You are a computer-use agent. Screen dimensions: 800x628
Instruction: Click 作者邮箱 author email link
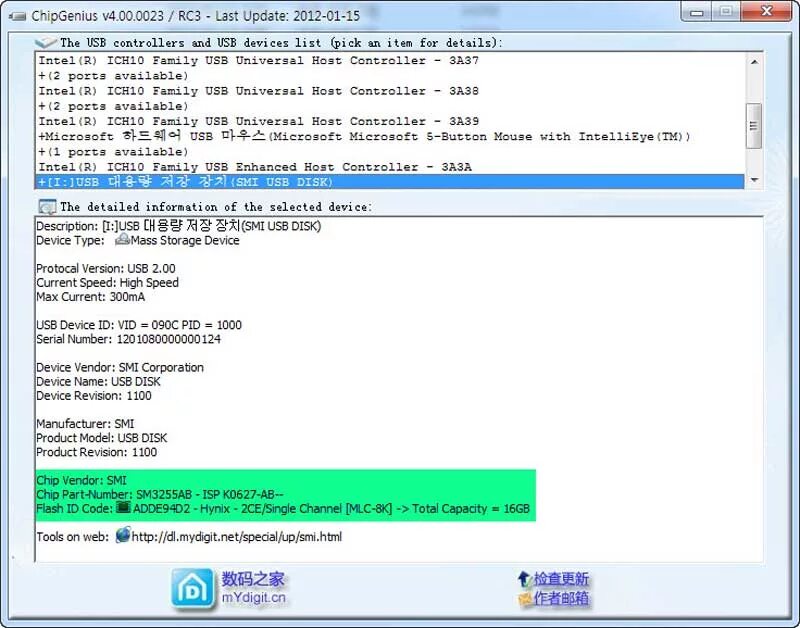561,598
